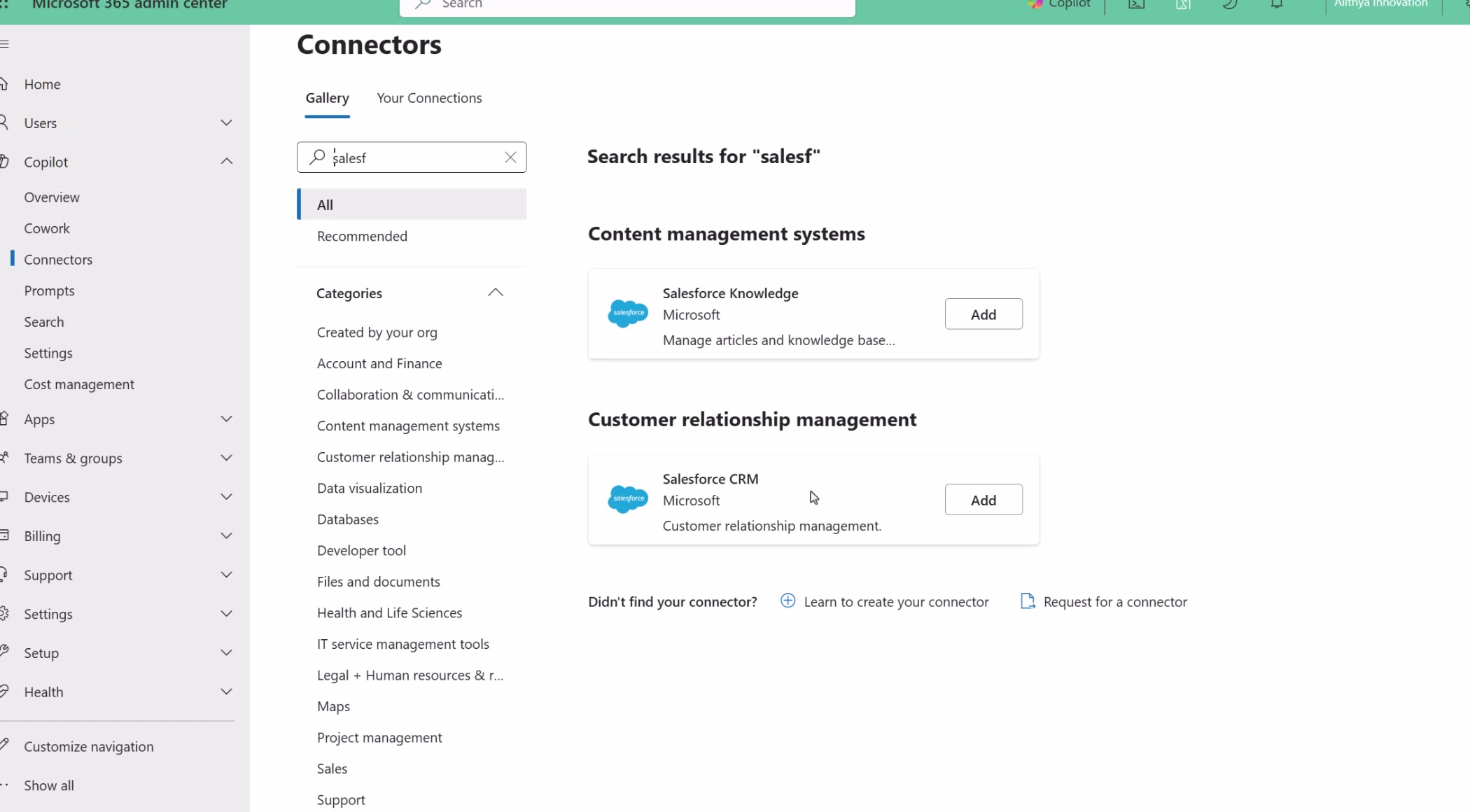1470x812 pixels.
Task: Open Cost management page
Action: pos(79,384)
